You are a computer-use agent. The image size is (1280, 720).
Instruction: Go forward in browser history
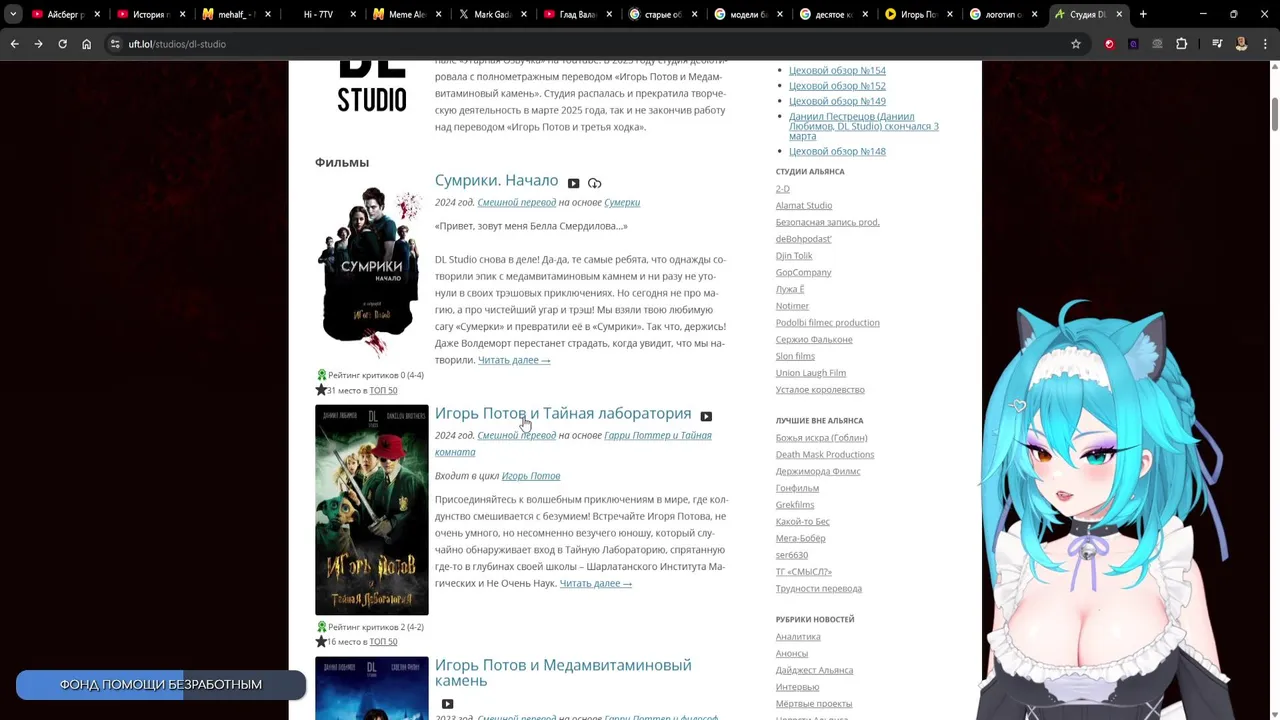click(x=38, y=44)
